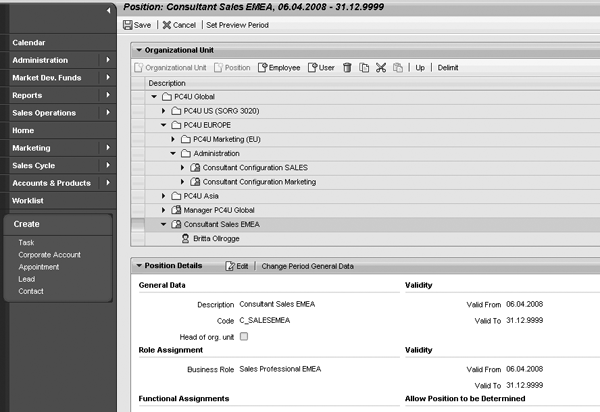Collapse the PC4U EUROPE node
The width and height of the screenshot is (600, 412).
tap(163, 125)
